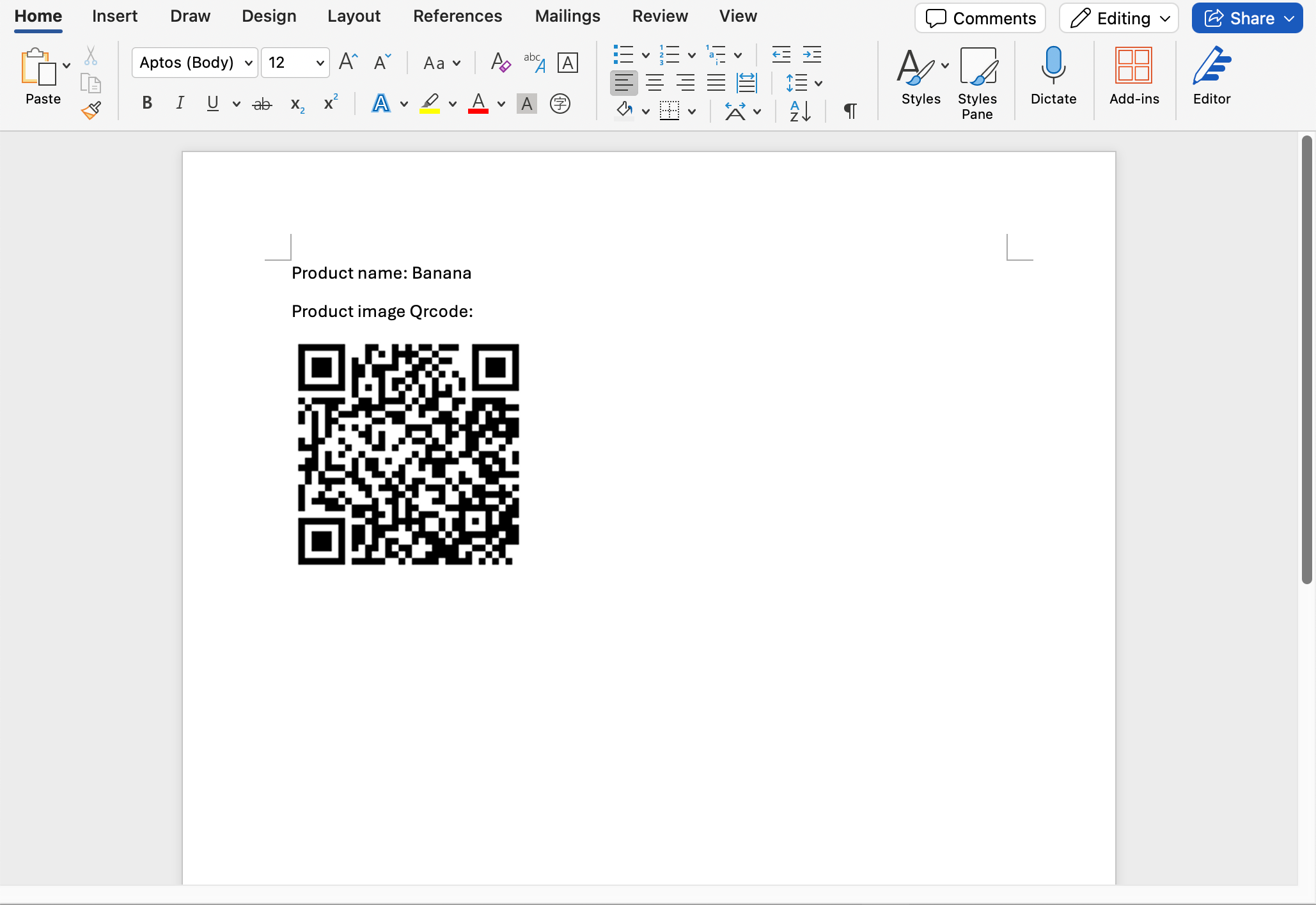
Task: Open the Aptos (Body) font dropdown
Action: pos(249,63)
